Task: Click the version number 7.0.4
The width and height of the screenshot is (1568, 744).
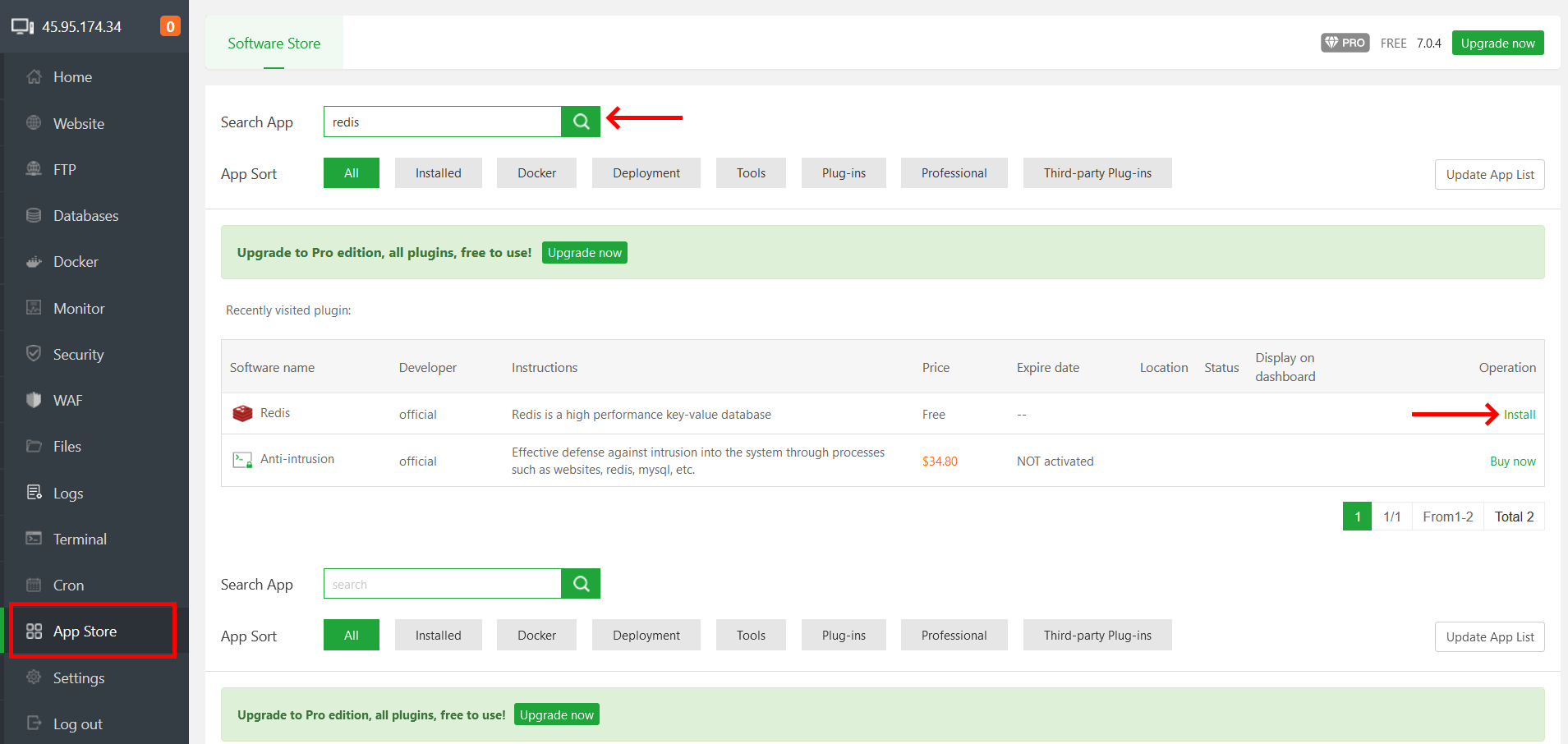Action: click(1429, 43)
